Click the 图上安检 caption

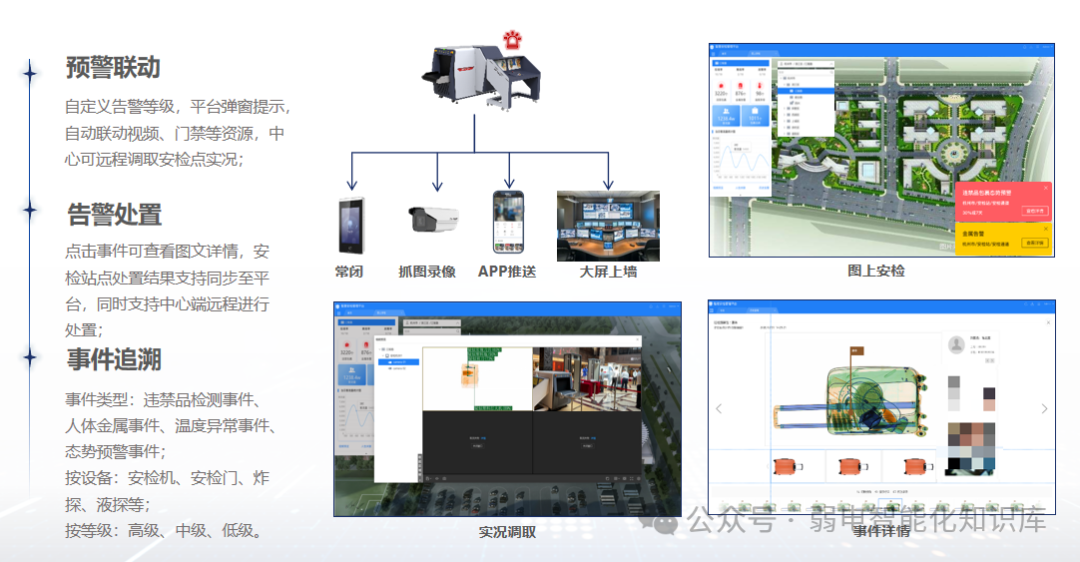(x=876, y=271)
